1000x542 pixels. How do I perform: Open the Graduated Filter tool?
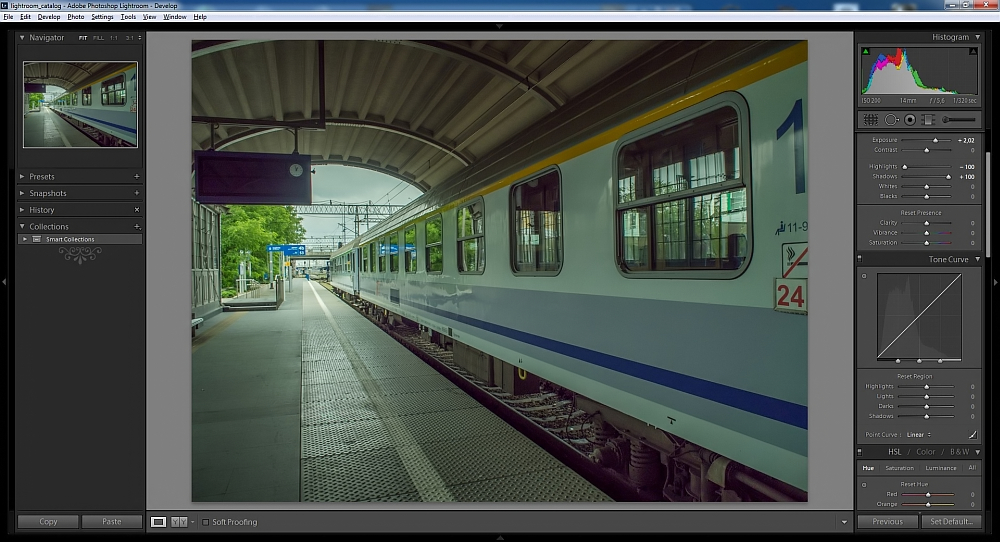tap(927, 119)
